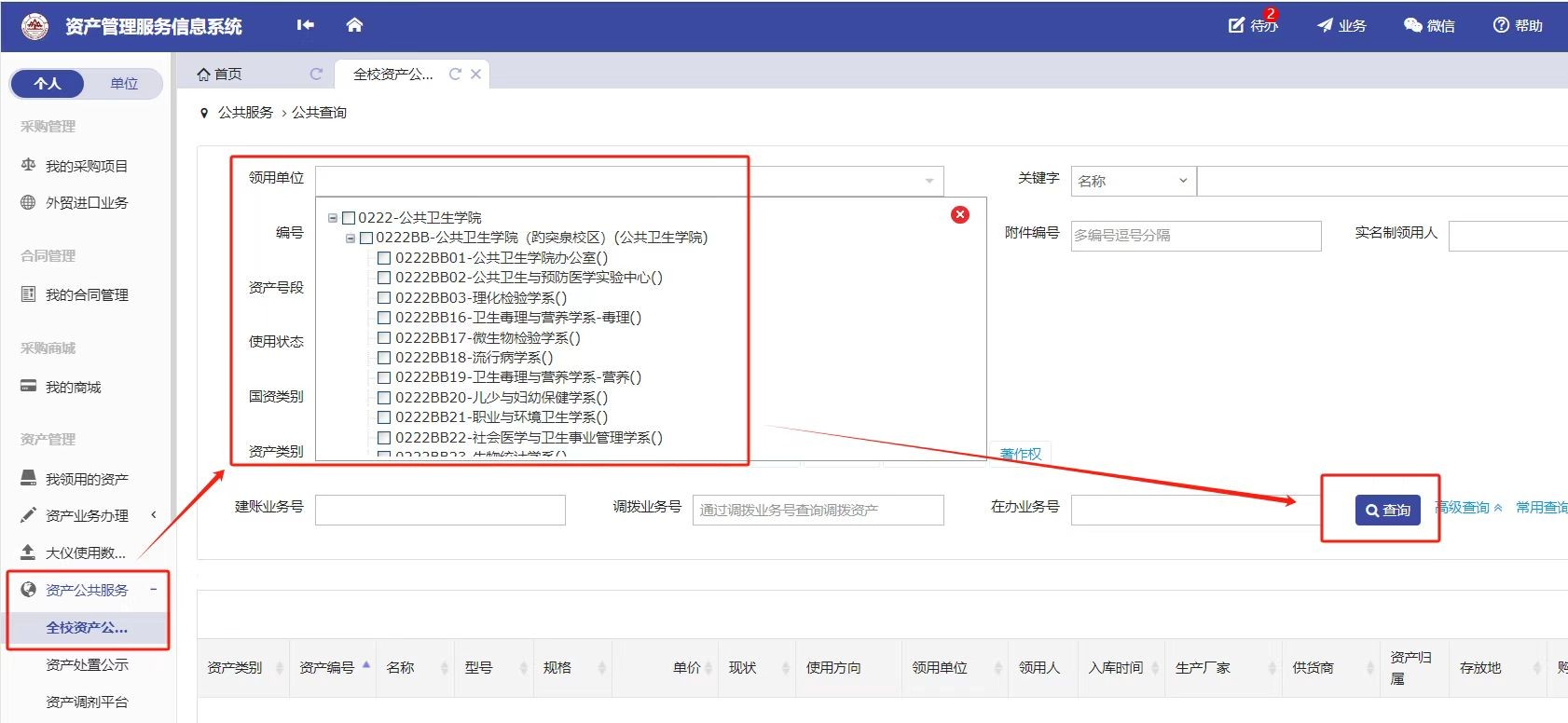The height and width of the screenshot is (723, 1568).
Task: Click the home icon in top header
Action: click(x=353, y=25)
